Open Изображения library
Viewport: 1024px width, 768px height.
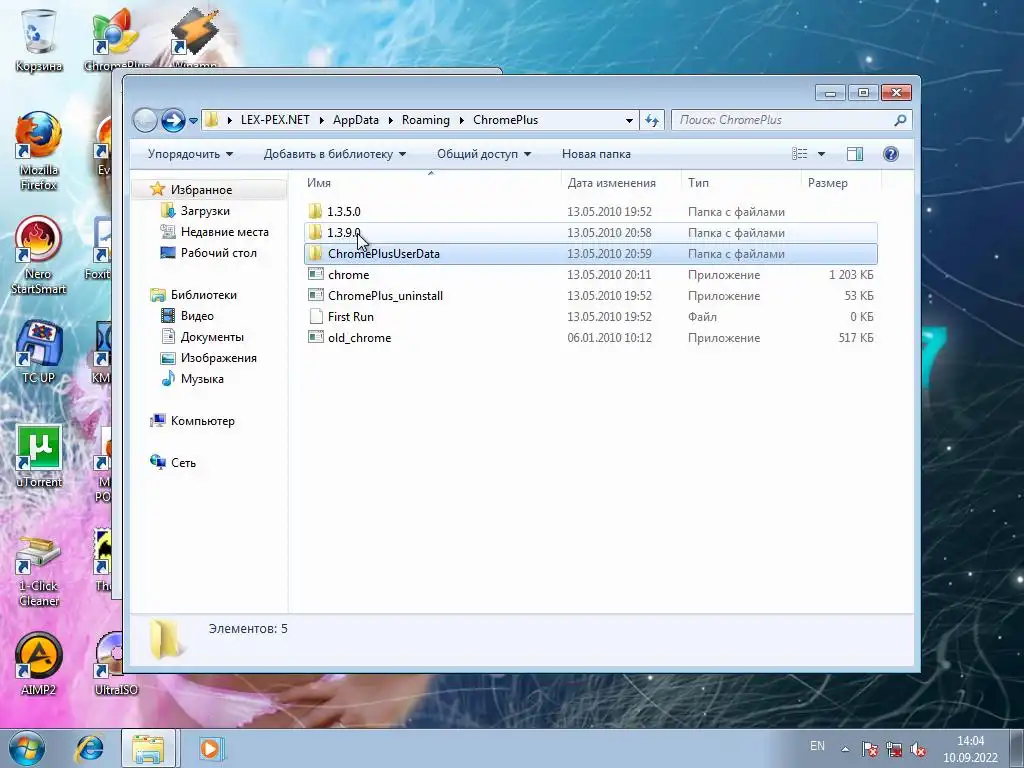pos(218,358)
